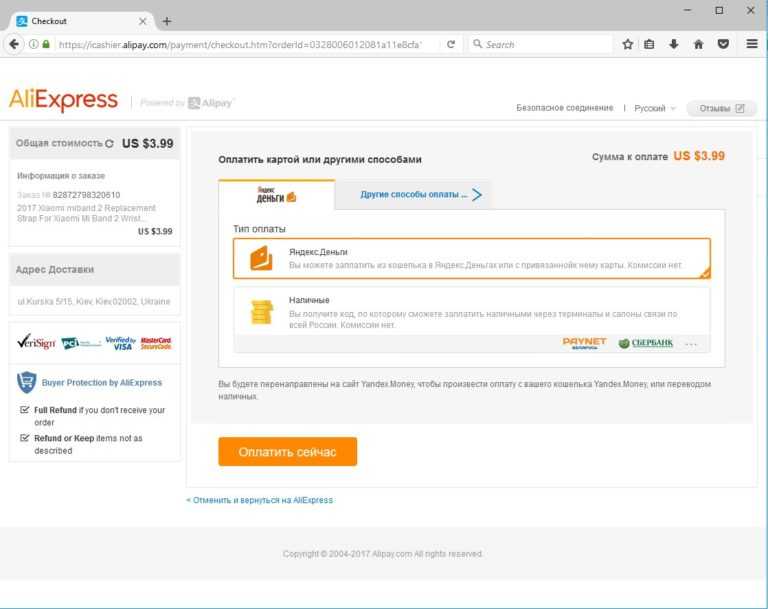Click the Сумма к оплате US $3.99 amount
Viewport: 768px width, 609px height.
click(699, 156)
